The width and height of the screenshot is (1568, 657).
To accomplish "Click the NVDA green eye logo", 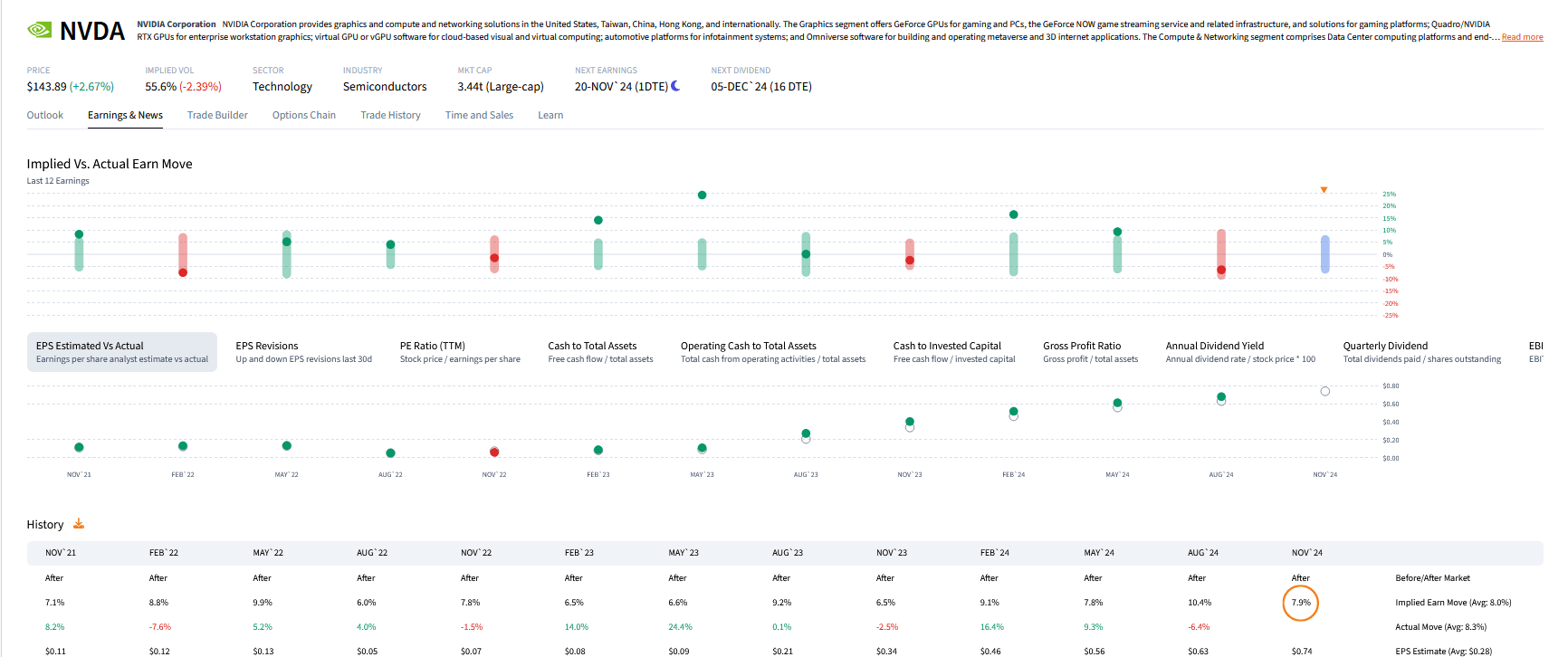I will click(40, 30).
